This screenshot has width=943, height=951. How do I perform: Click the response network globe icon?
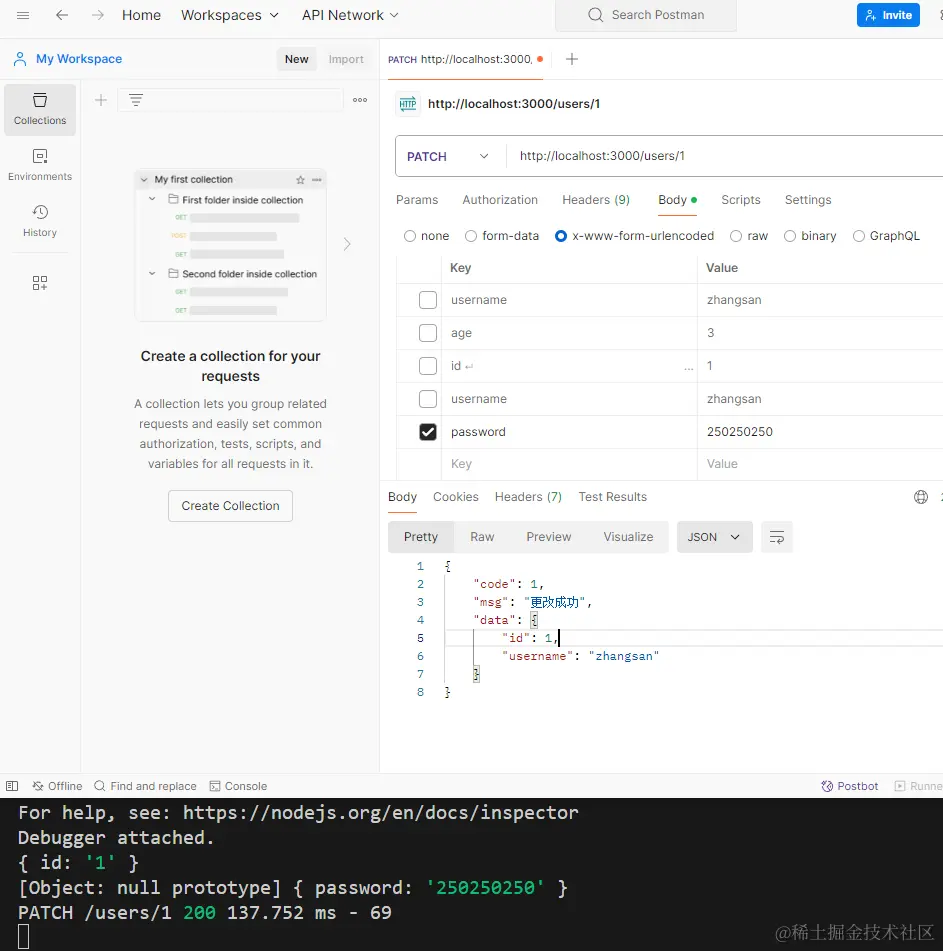[x=921, y=497]
